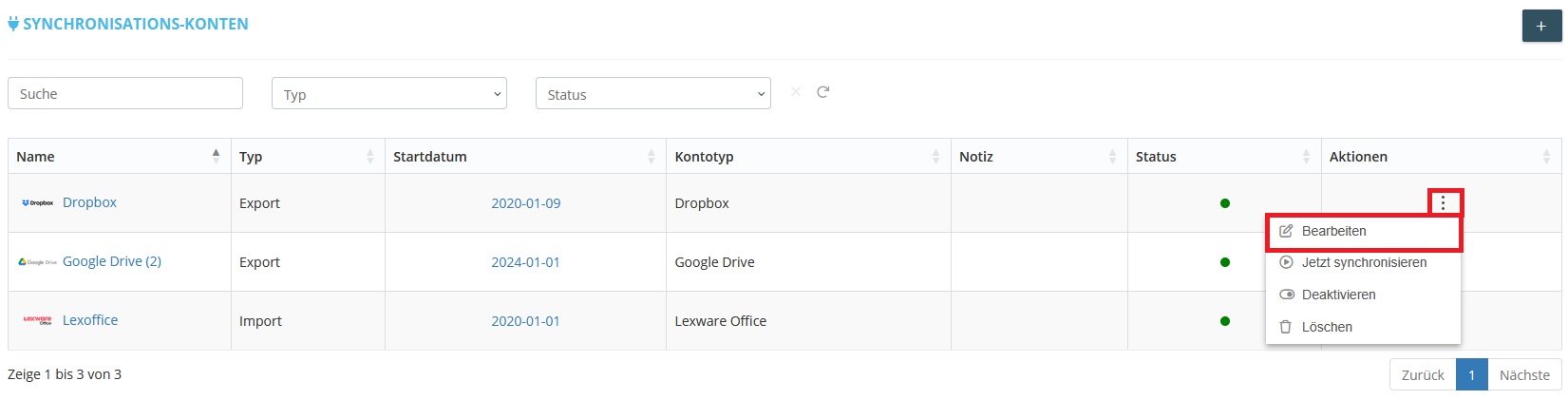Click the Google Drive logo icon

click(38, 262)
